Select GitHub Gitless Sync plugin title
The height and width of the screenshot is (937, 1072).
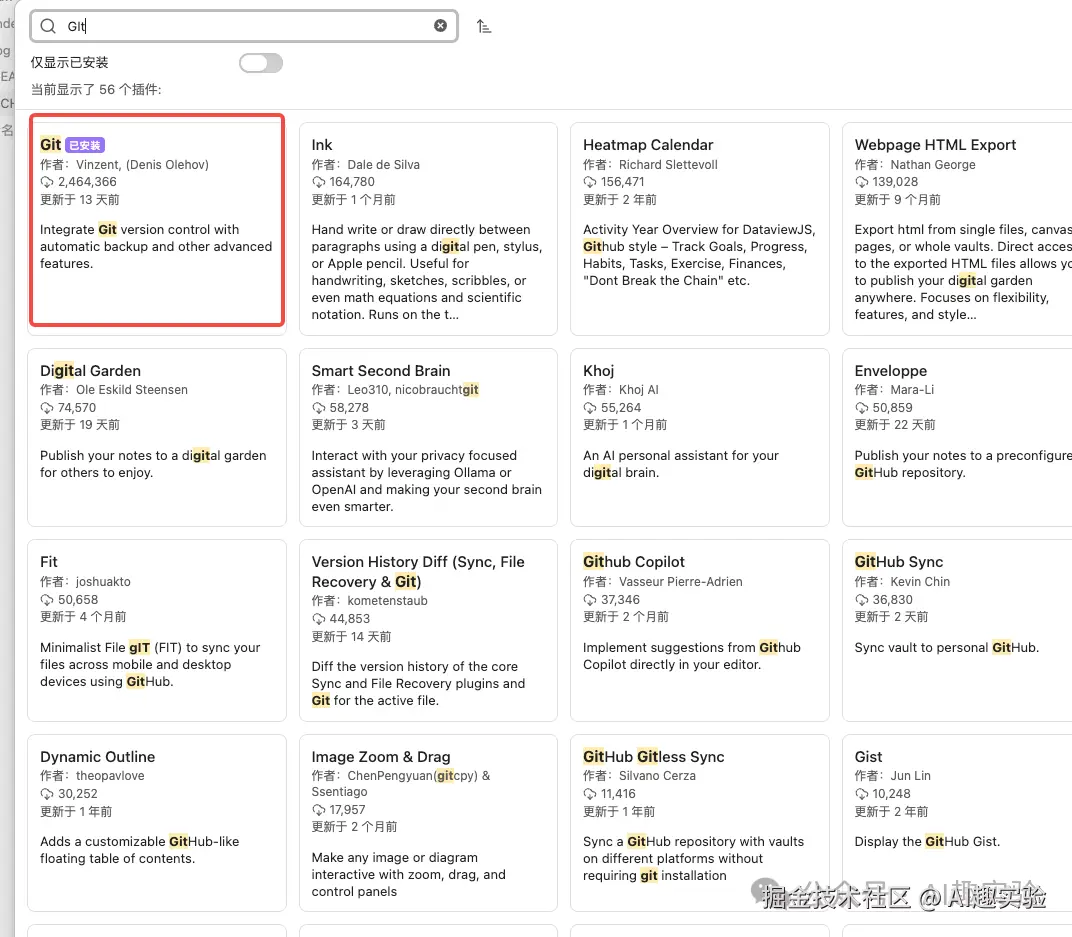pos(653,757)
